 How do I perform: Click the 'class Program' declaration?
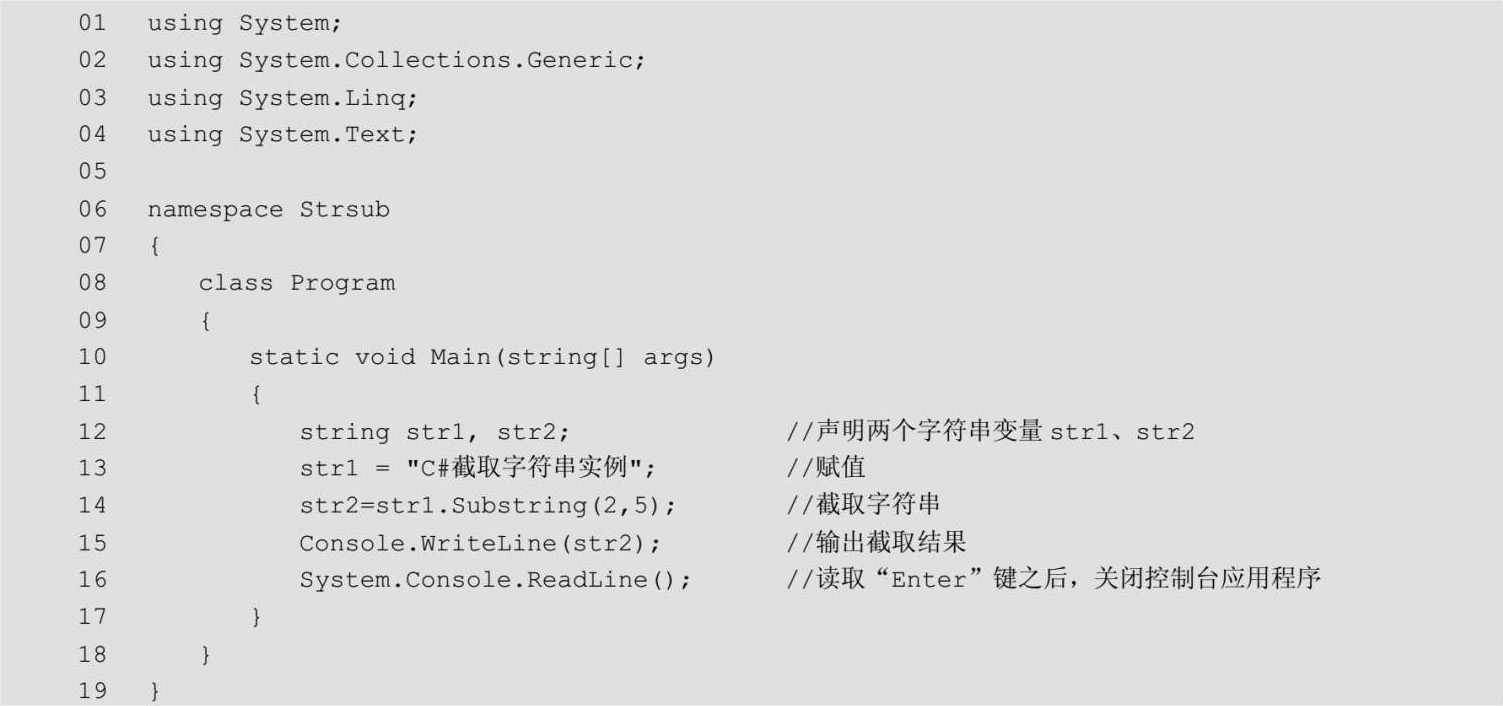pyautogui.click(x=297, y=283)
